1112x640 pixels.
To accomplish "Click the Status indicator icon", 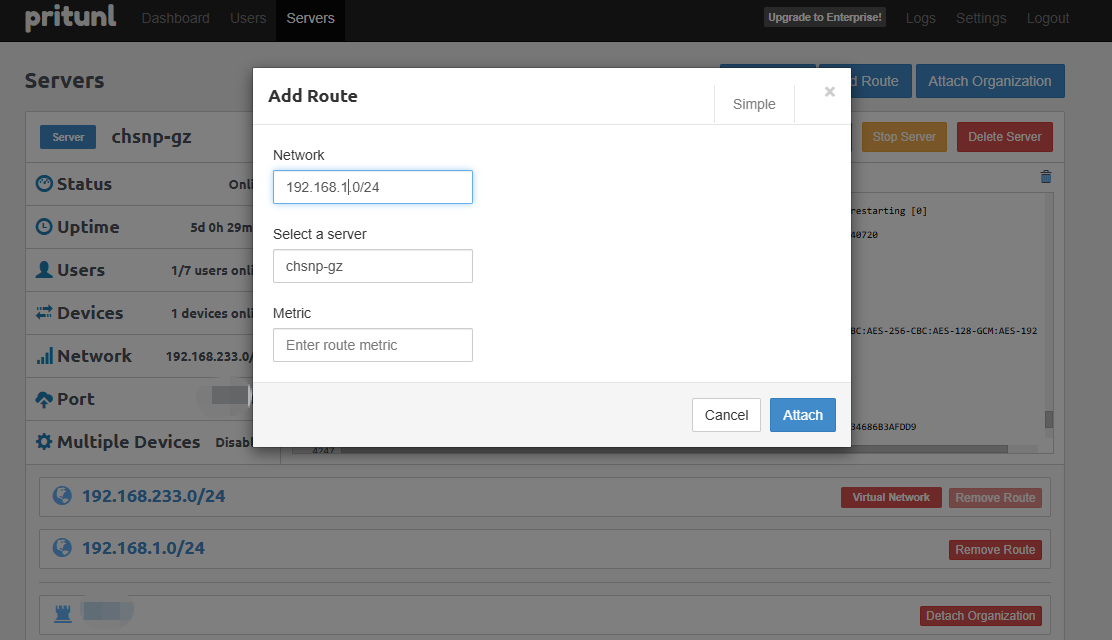I will 44,184.
